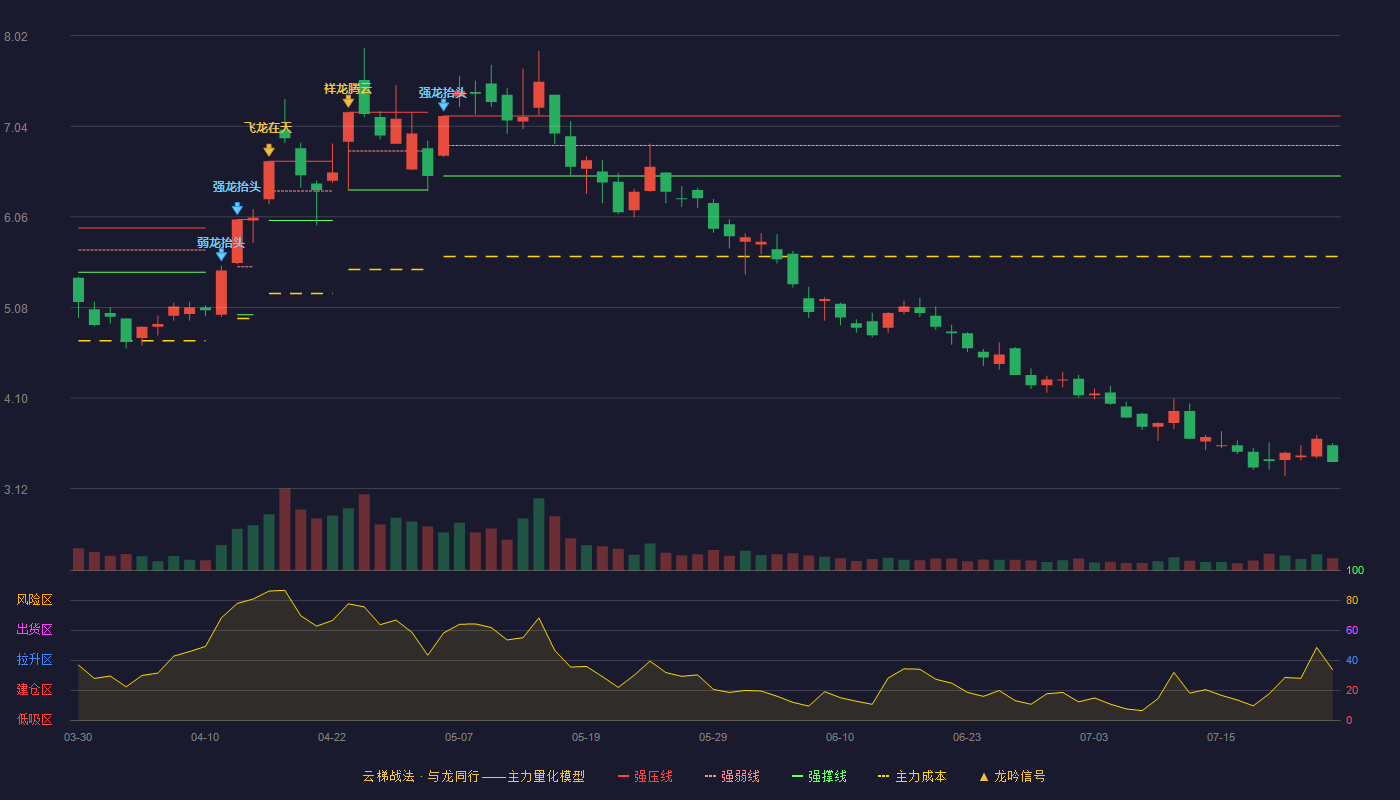Click the orange arrow under 祥龙腾云 signal
1400x800 pixels.
[x=348, y=101]
